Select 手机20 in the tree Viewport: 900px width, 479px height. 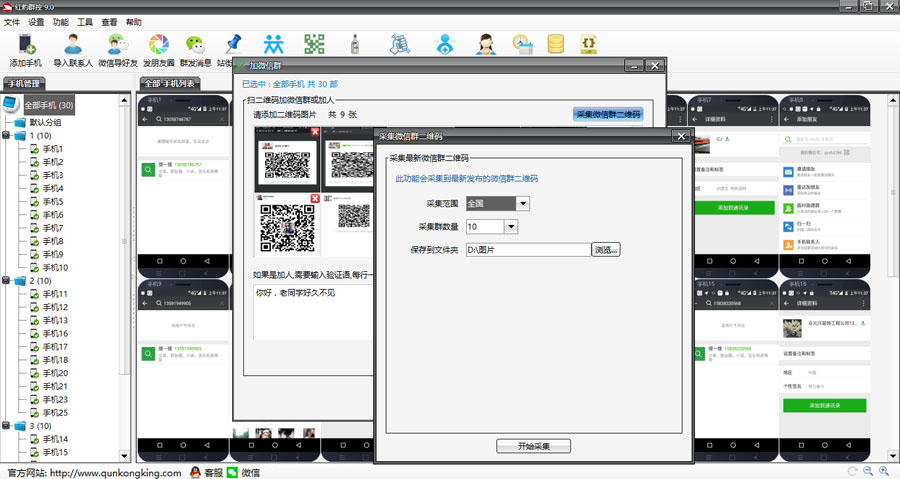tap(55, 373)
